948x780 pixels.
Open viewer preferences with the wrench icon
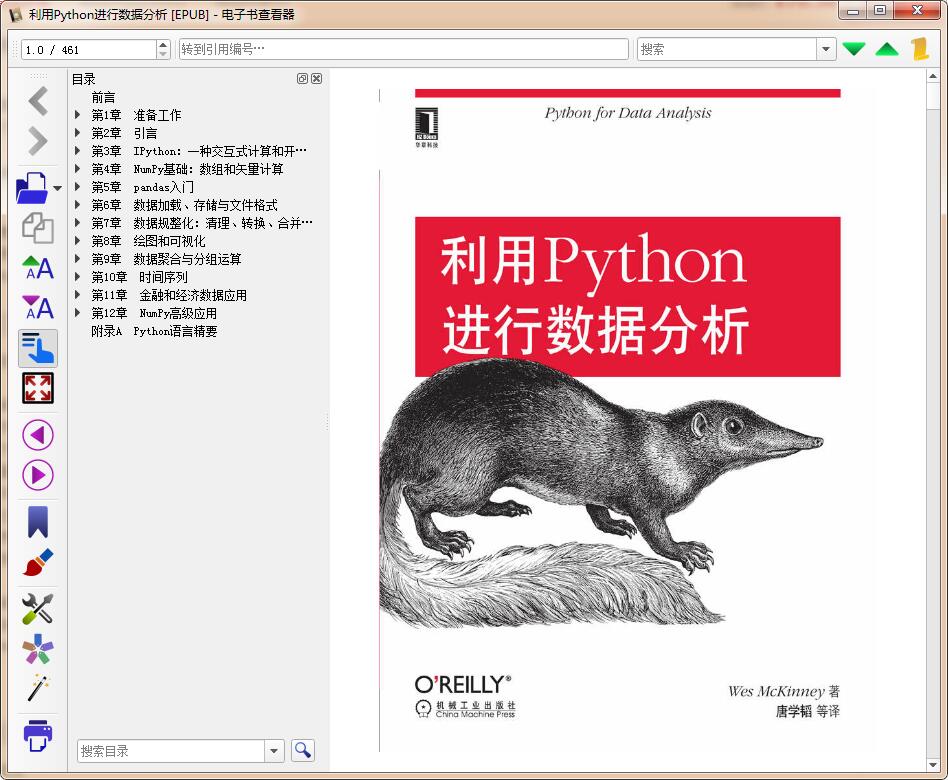click(x=36, y=609)
